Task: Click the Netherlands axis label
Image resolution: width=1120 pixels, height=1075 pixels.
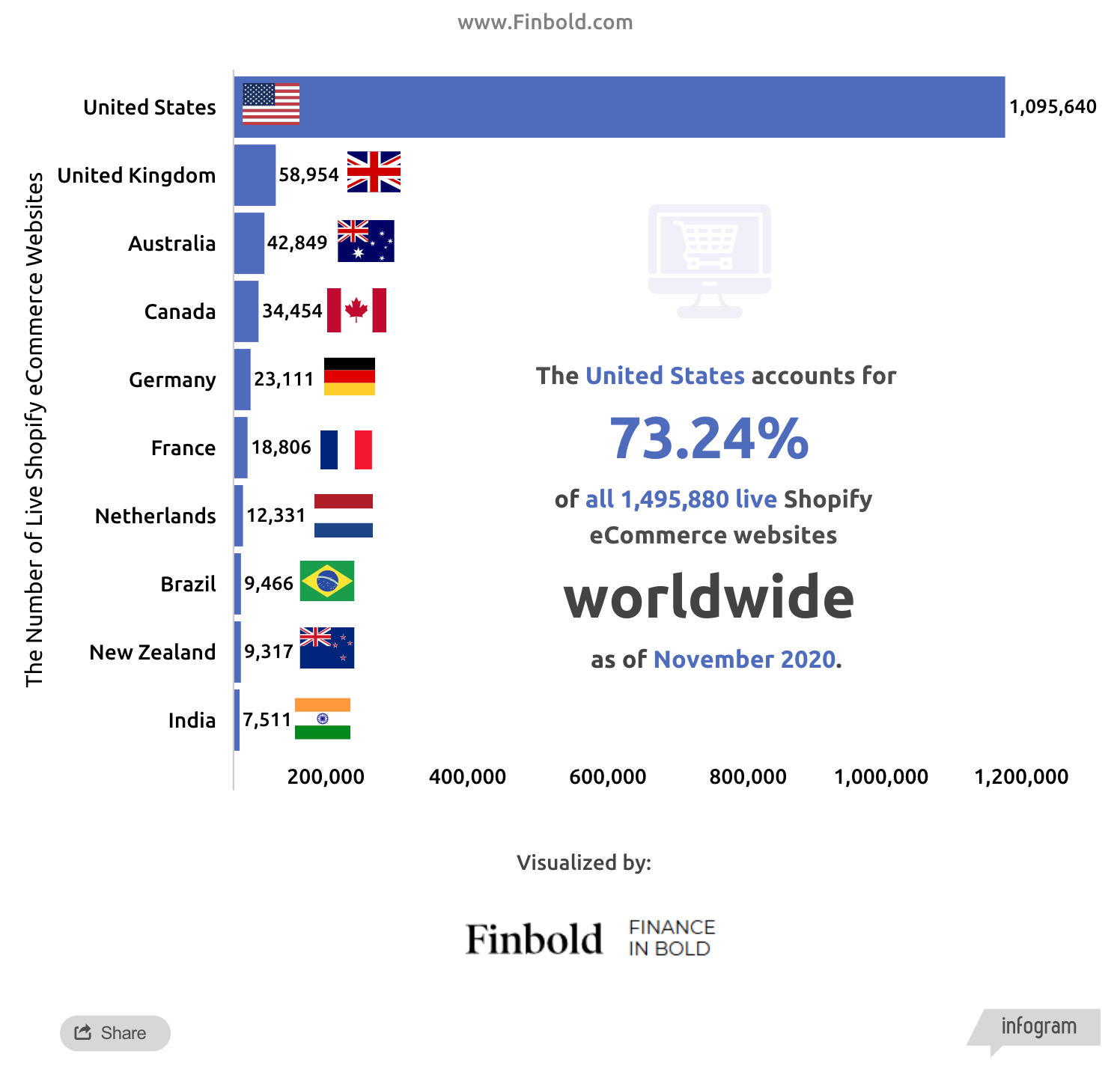Action: 156,516
